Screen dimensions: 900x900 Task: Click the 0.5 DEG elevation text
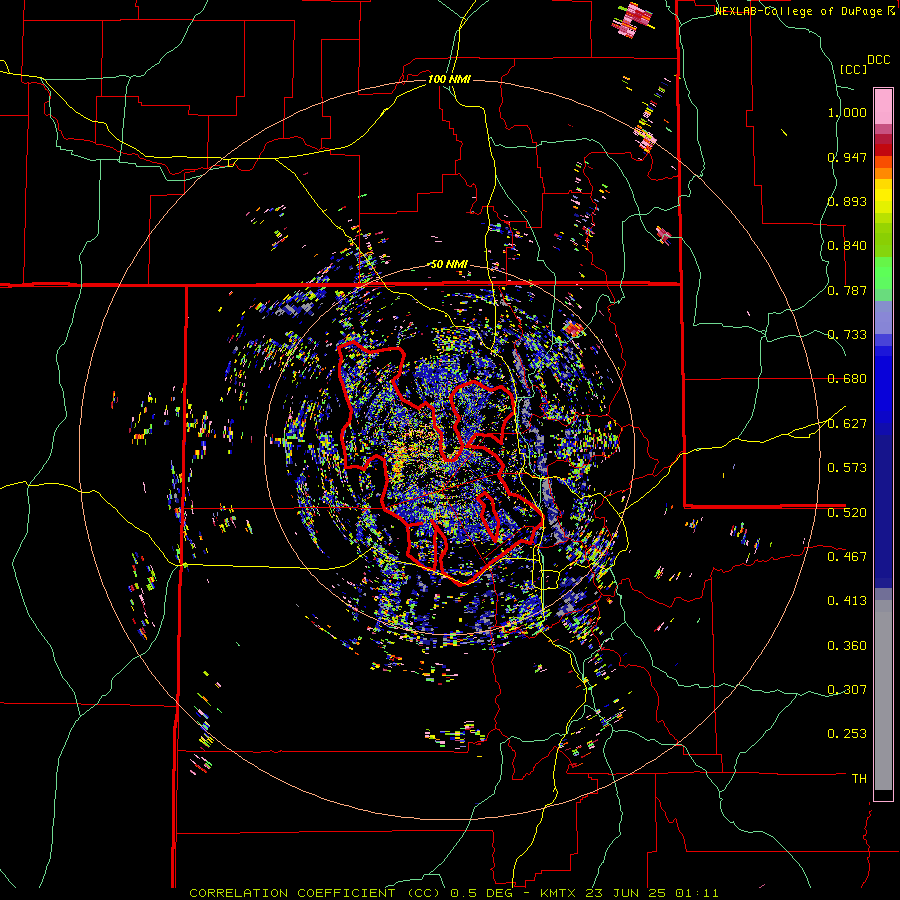point(482,893)
